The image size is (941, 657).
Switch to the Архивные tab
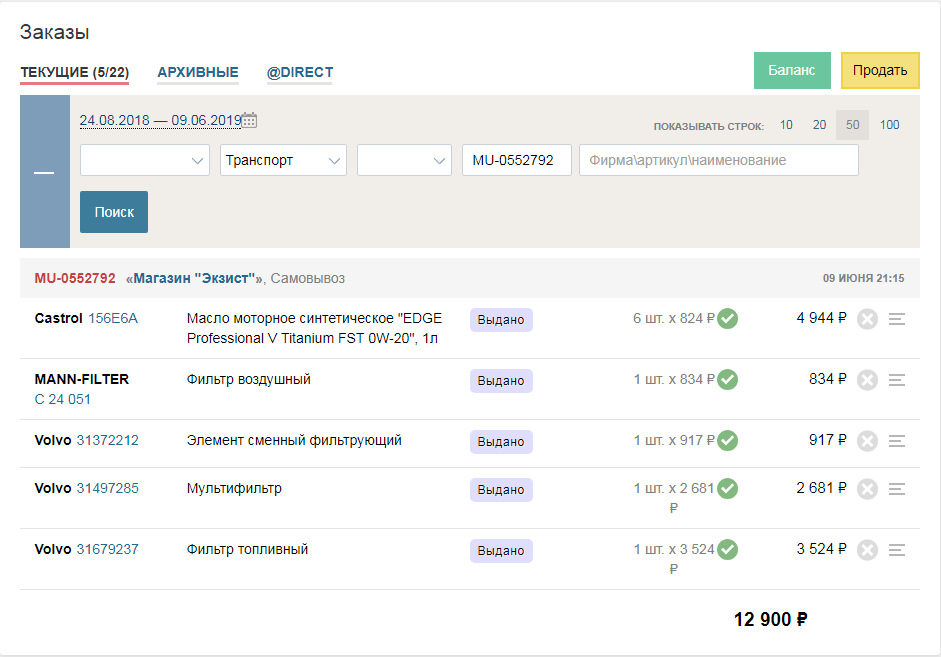tap(198, 73)
